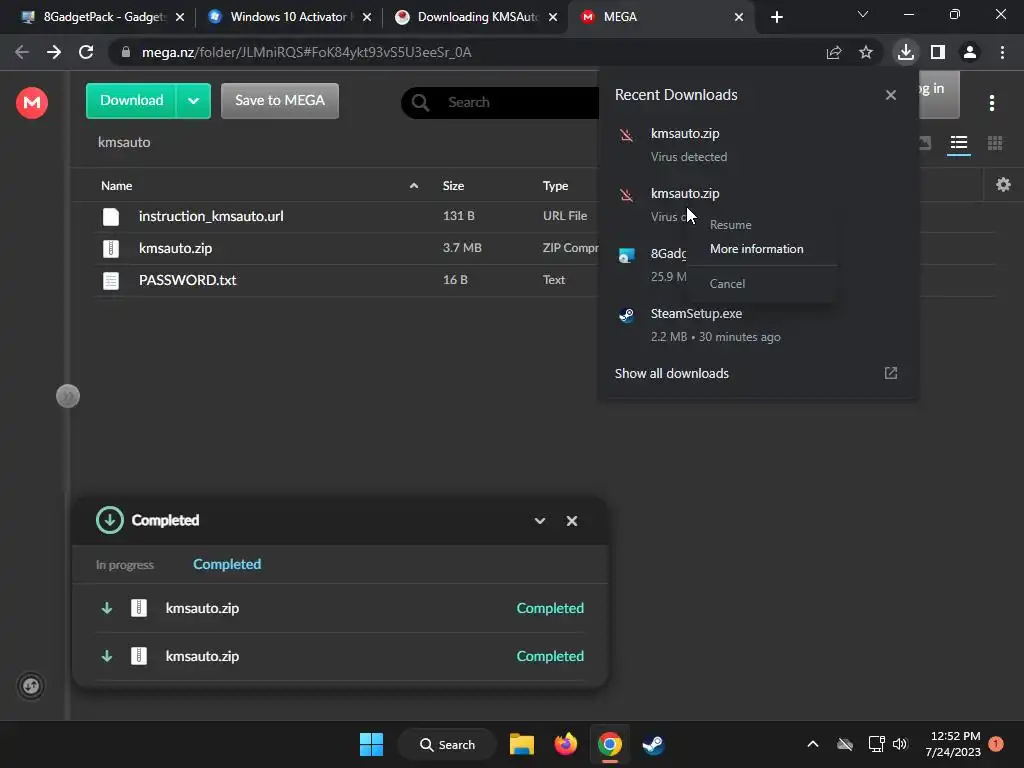Open volume control in tray
The height and width of the screenshot is (768, 1024).
coord(900,744)
